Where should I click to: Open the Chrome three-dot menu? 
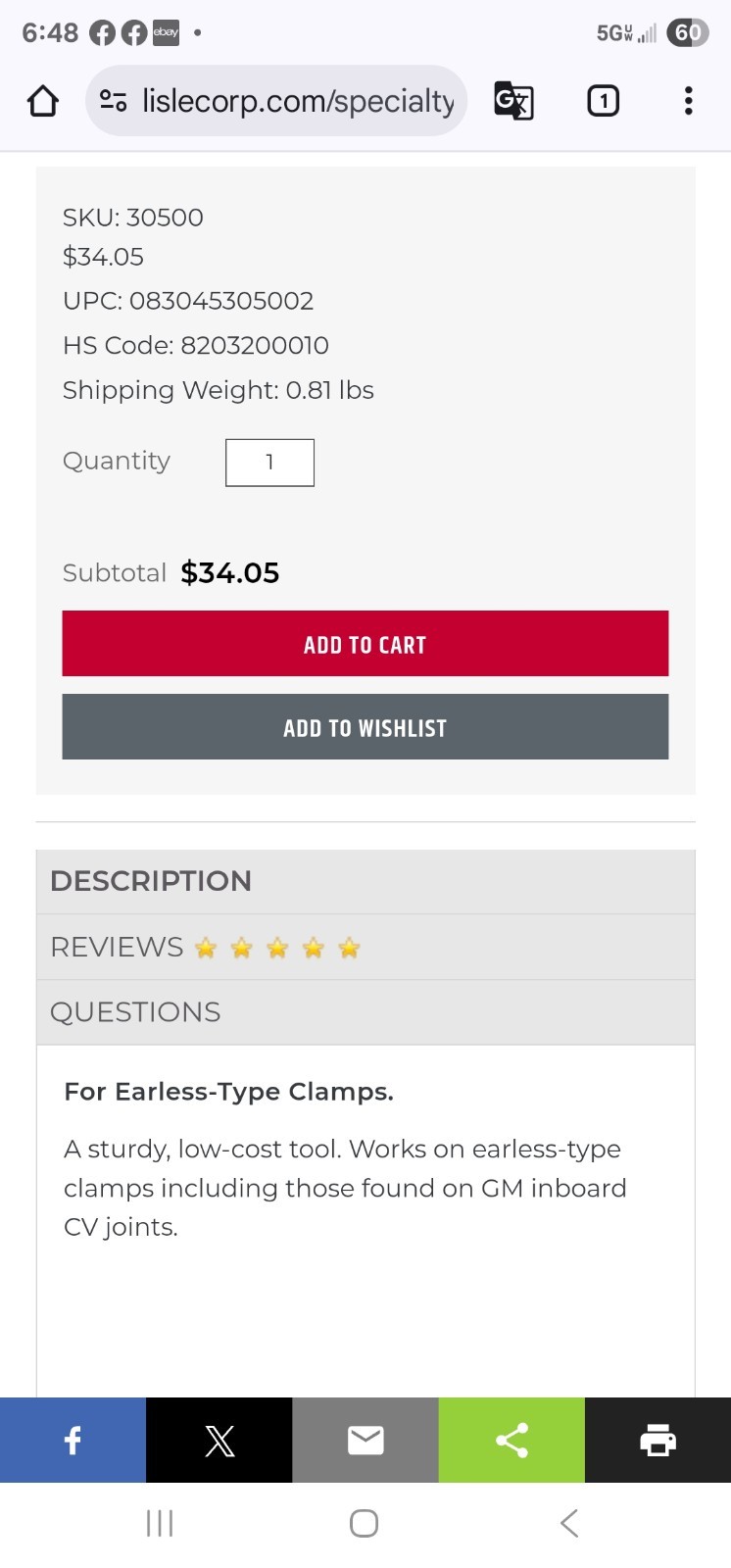pos(689,101)
